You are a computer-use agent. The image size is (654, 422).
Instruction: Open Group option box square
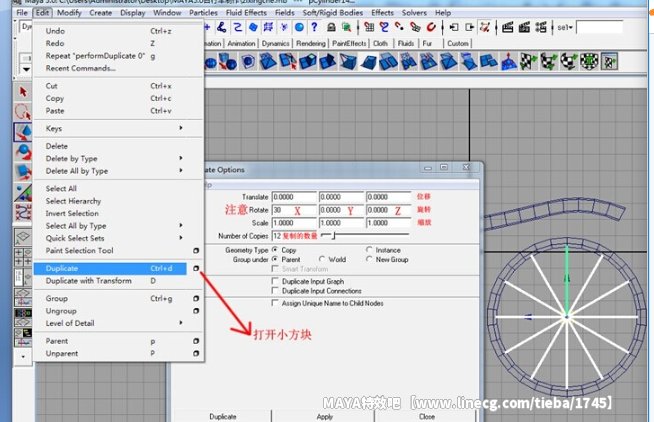click(x=196, y=299)
